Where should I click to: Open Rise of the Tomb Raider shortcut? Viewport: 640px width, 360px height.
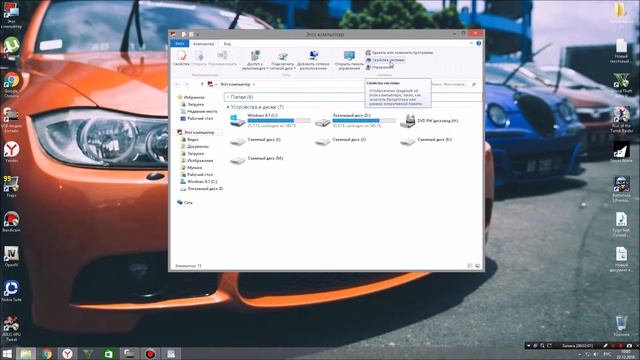[621, 119]
